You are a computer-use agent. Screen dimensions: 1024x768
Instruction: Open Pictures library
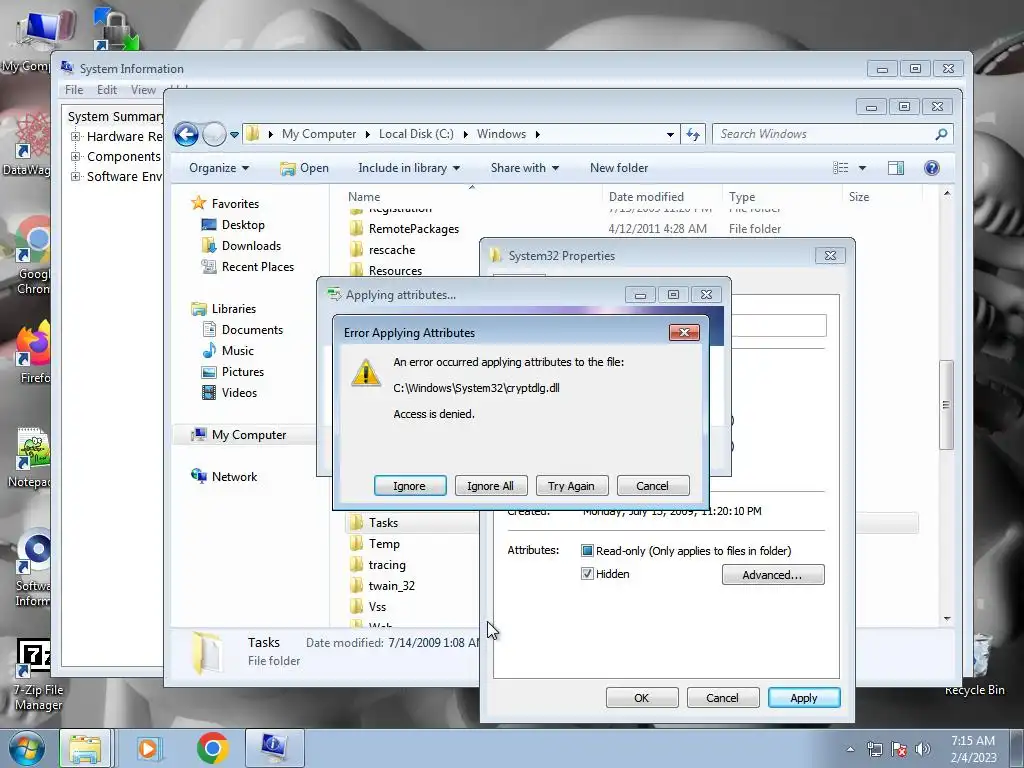[233, 372]
